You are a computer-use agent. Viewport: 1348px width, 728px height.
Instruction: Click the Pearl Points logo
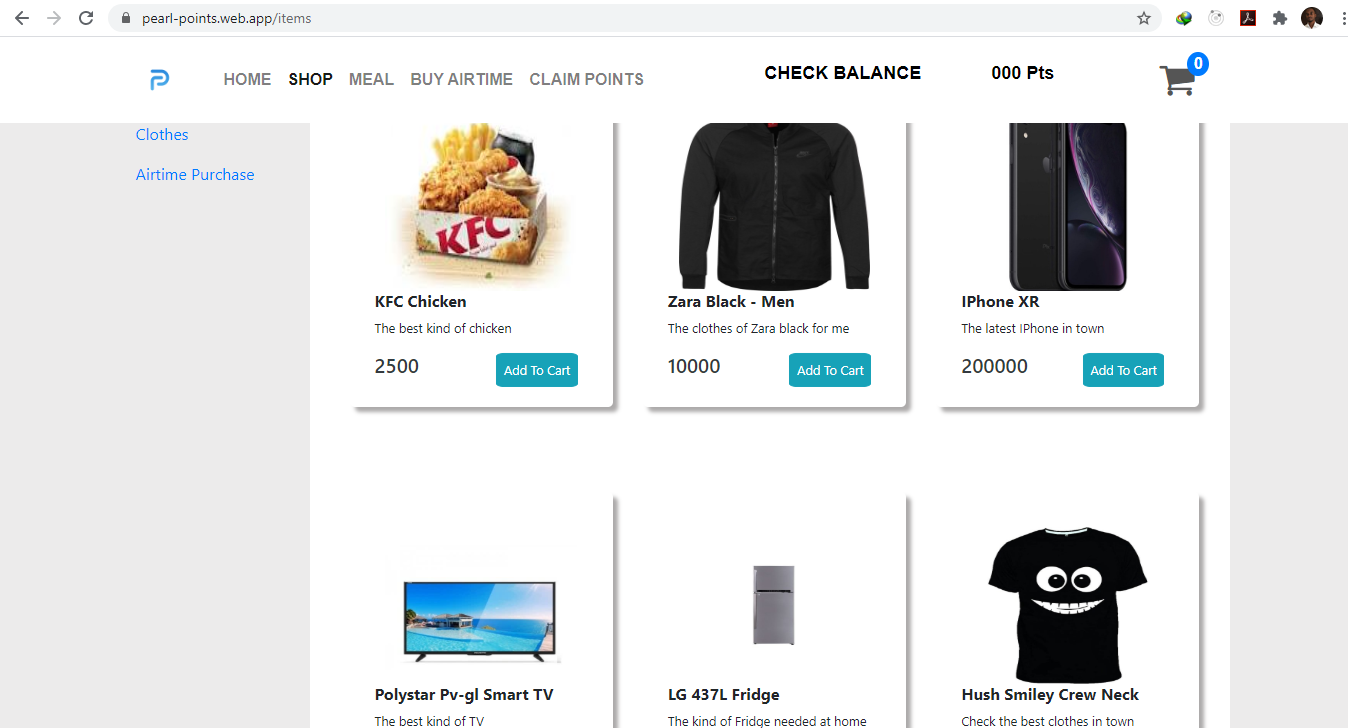click(x=159, y=80)
